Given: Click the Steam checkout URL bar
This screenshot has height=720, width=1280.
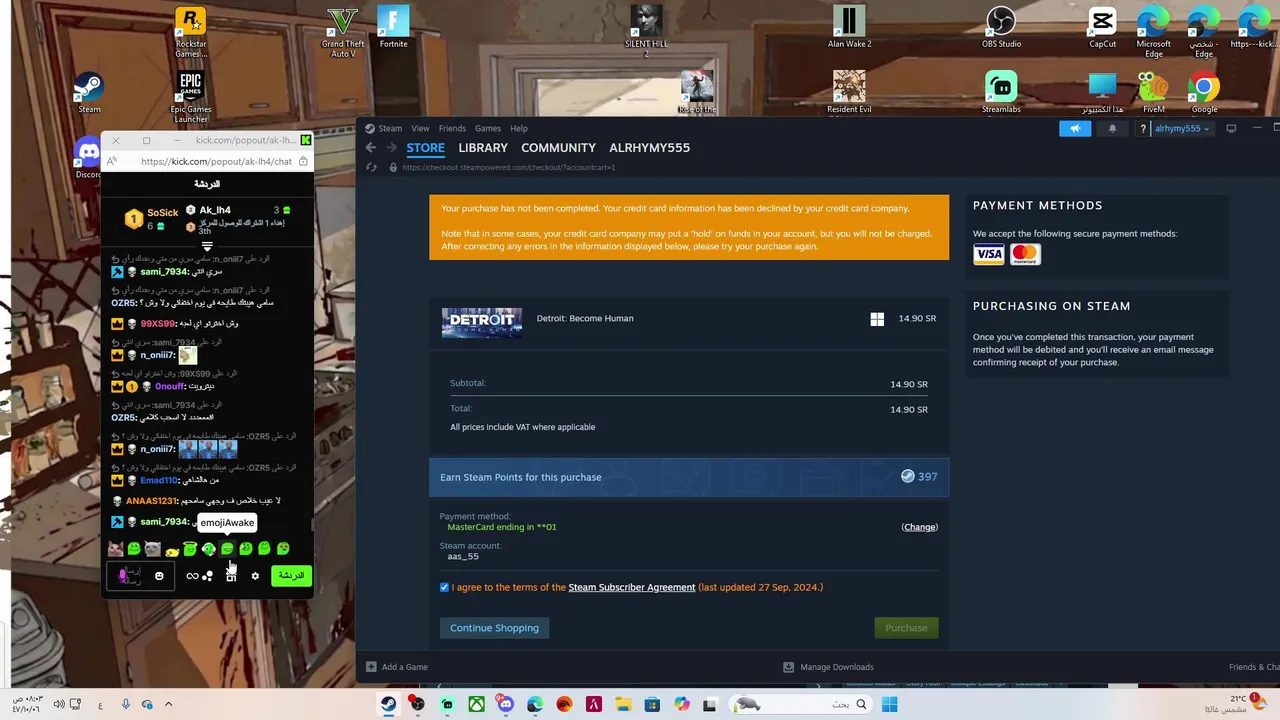Looking at the screenshot, I should point(508,167).
